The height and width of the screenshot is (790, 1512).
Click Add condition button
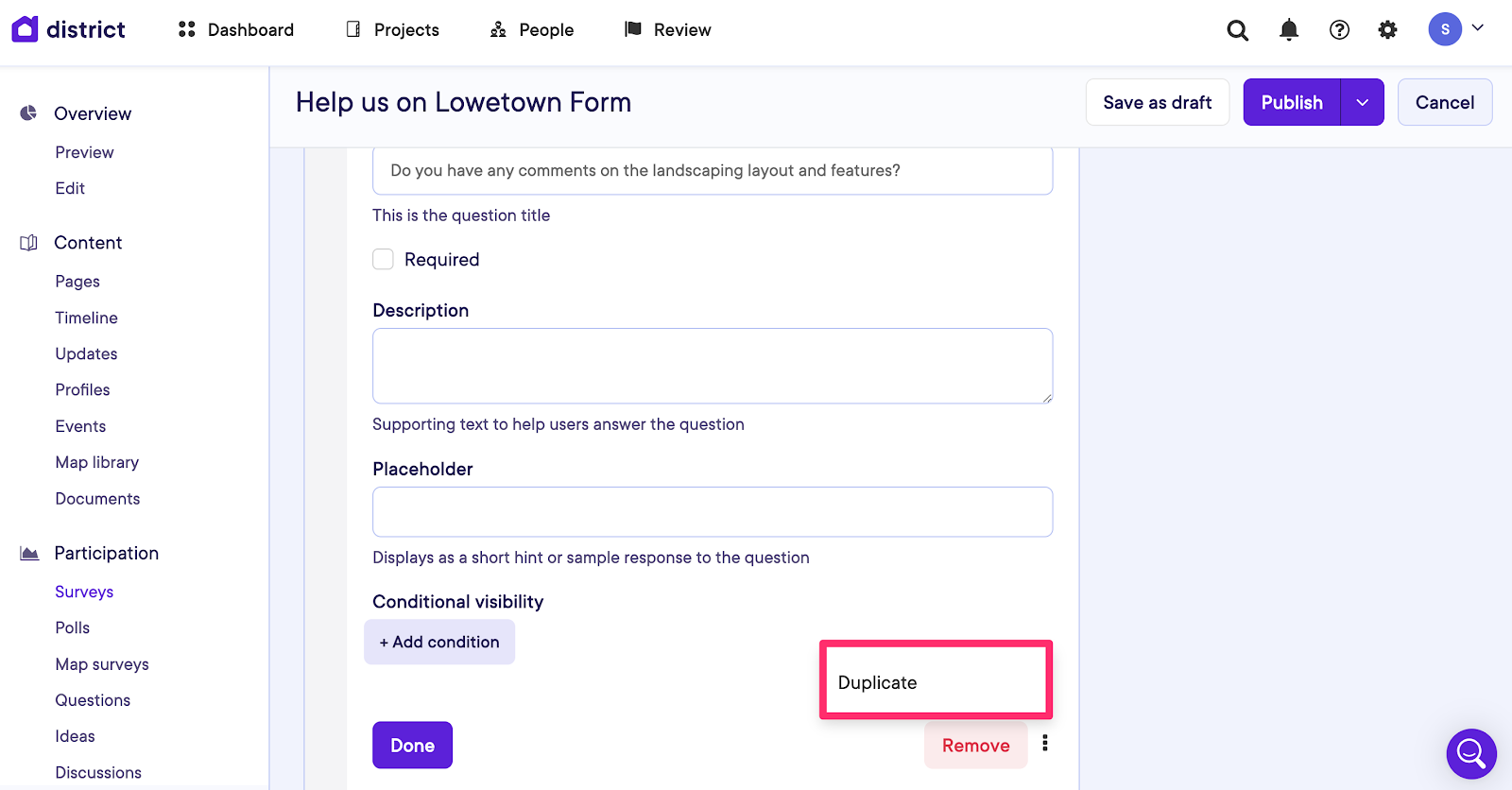(x=439, y=643)
